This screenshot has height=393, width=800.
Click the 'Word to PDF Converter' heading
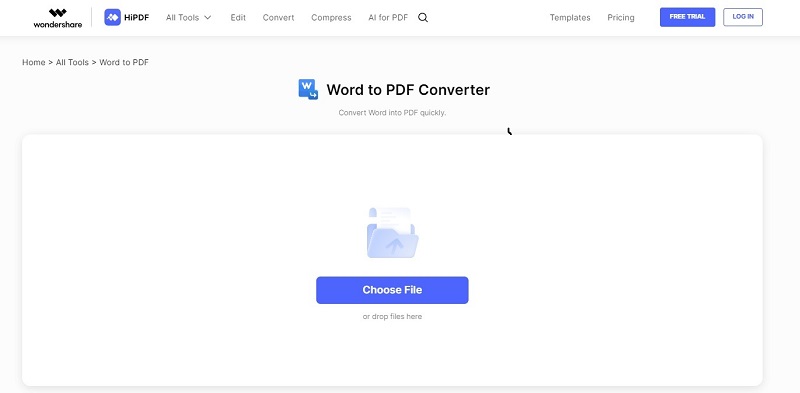coord(408,90)
